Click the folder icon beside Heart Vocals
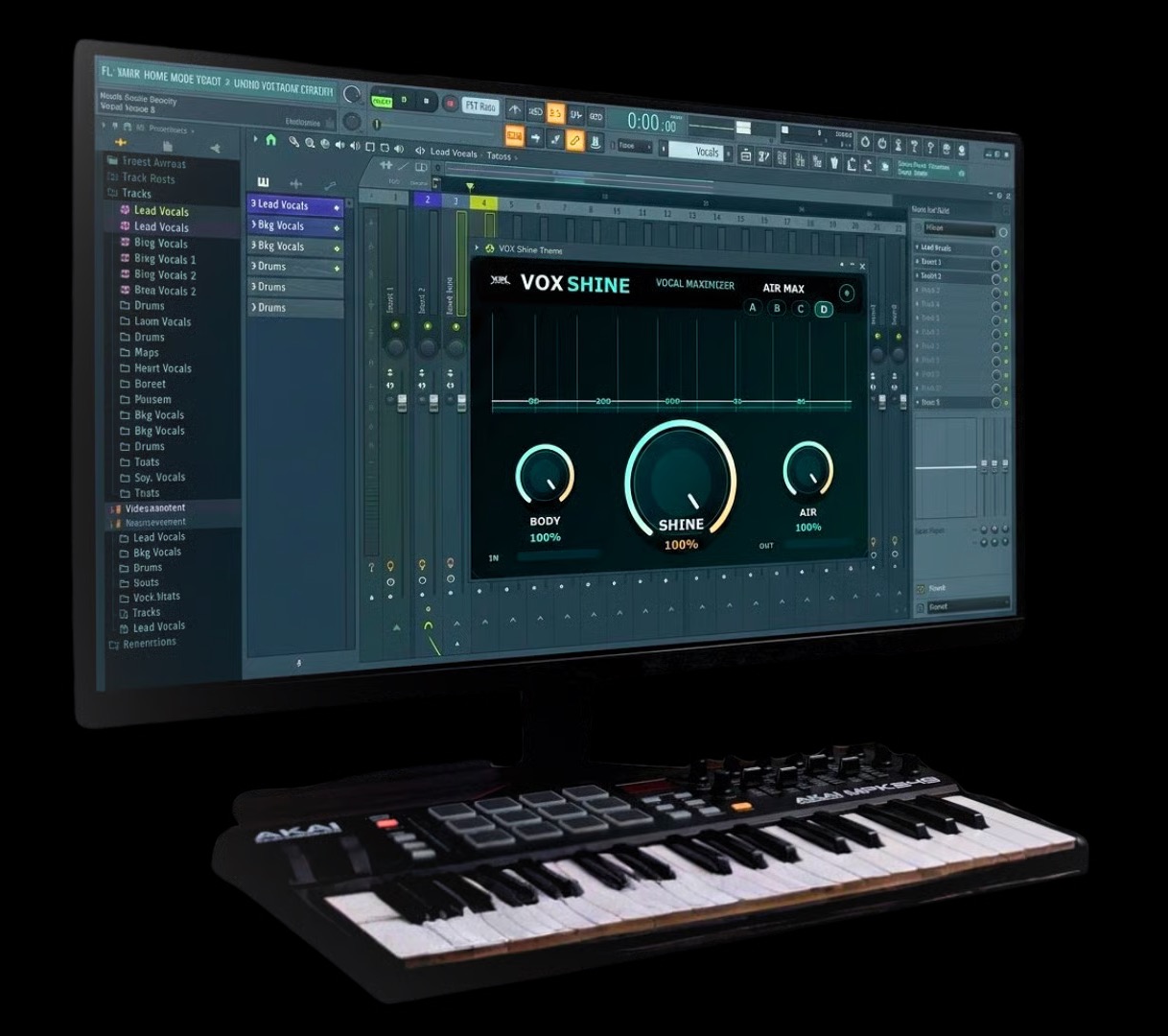The image size is (1168, 1036). 125,367
